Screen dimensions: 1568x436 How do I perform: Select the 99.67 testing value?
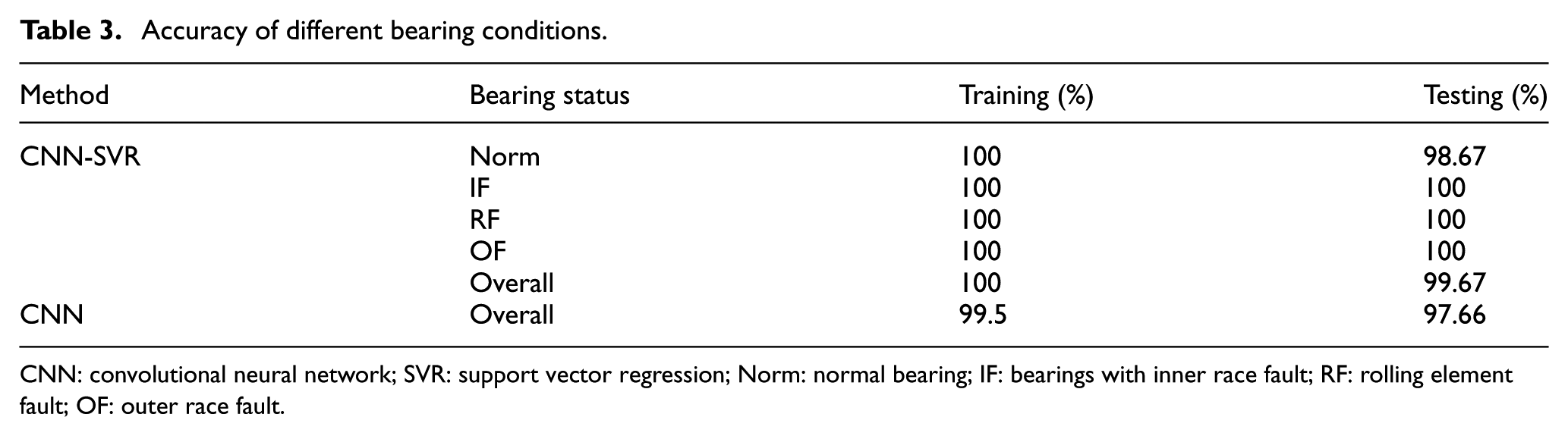tap(1454, 283)
